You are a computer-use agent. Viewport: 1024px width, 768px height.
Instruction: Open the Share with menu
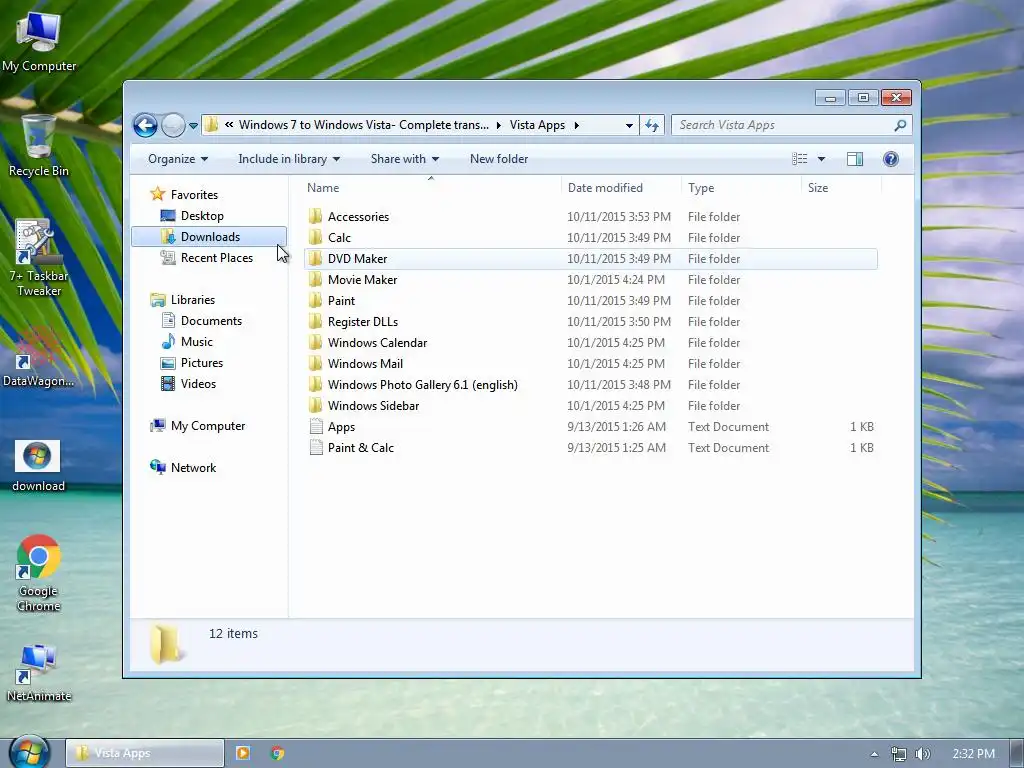point(405,159)
